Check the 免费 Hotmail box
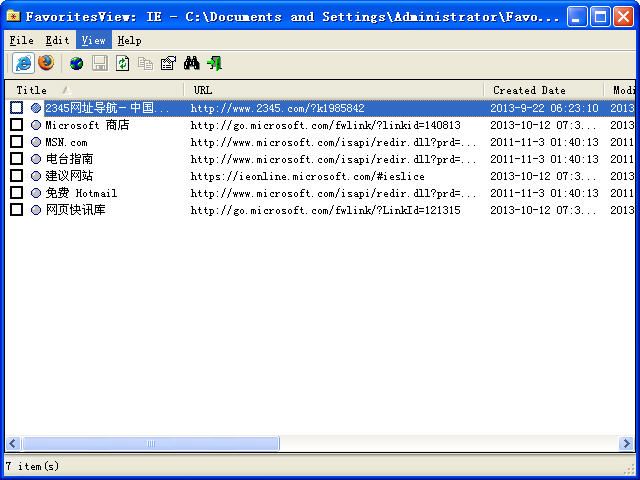 (16, 193)
